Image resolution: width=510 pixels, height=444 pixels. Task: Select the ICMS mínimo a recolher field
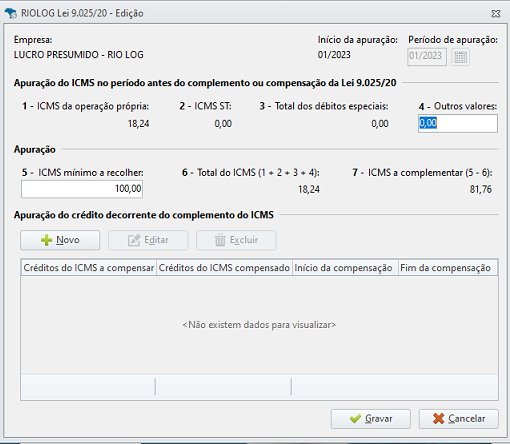(x=82, y=189)
